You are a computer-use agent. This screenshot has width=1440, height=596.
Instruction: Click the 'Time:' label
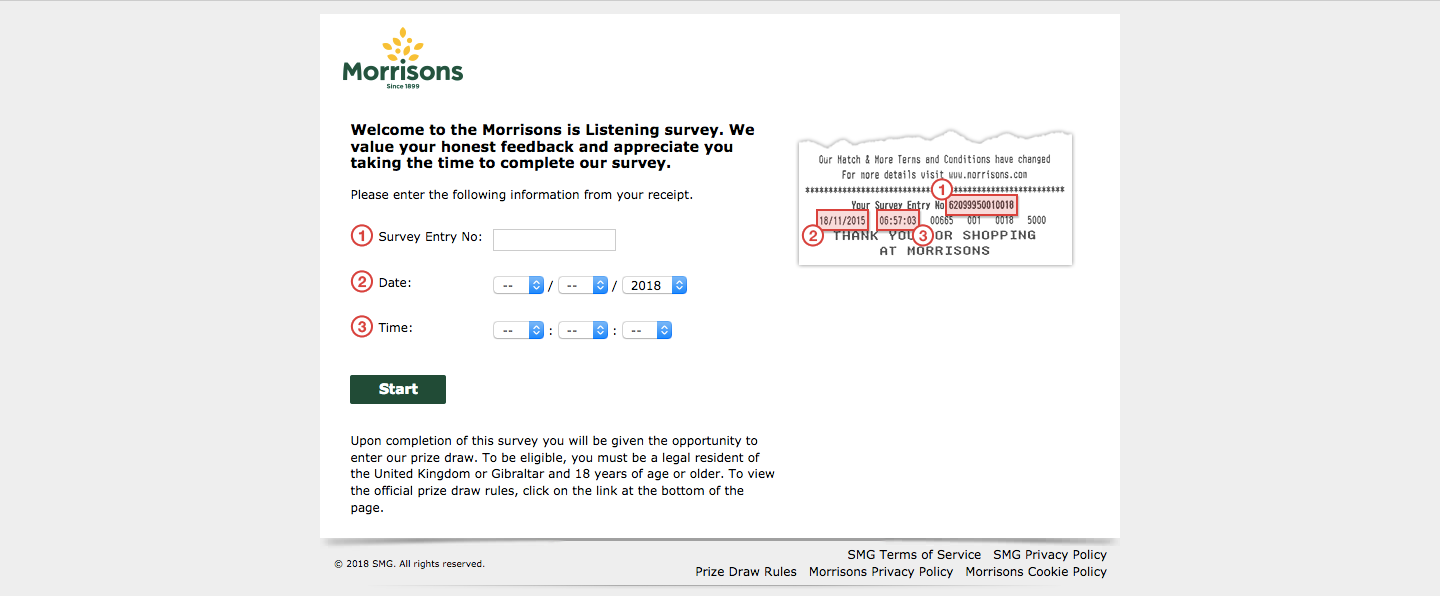pyautogui.click(x=395, y=327)
